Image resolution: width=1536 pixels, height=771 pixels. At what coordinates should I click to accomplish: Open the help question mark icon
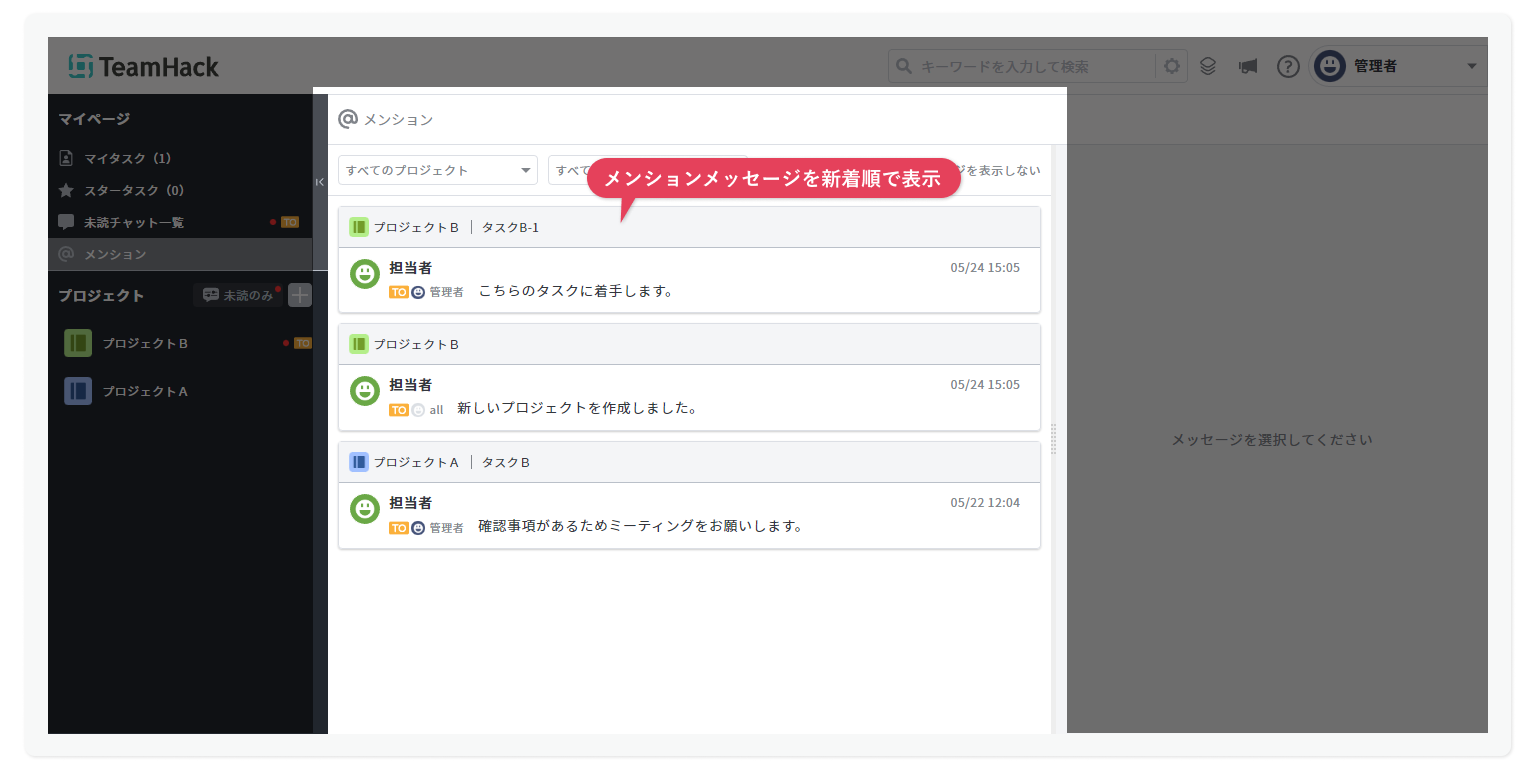(1288, 66)
